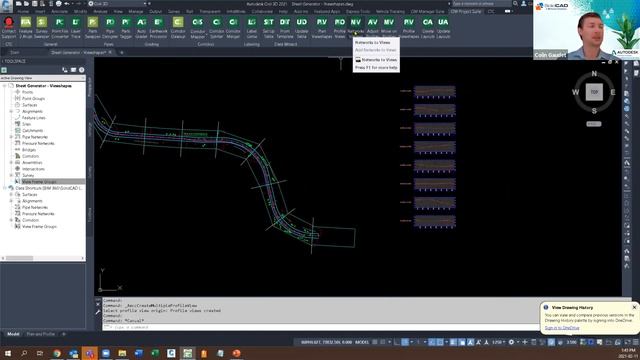Collapse the Sheet Generator - Viewshapes drawing node
Viewport: 640px width, 360px height.
(5, 86)
